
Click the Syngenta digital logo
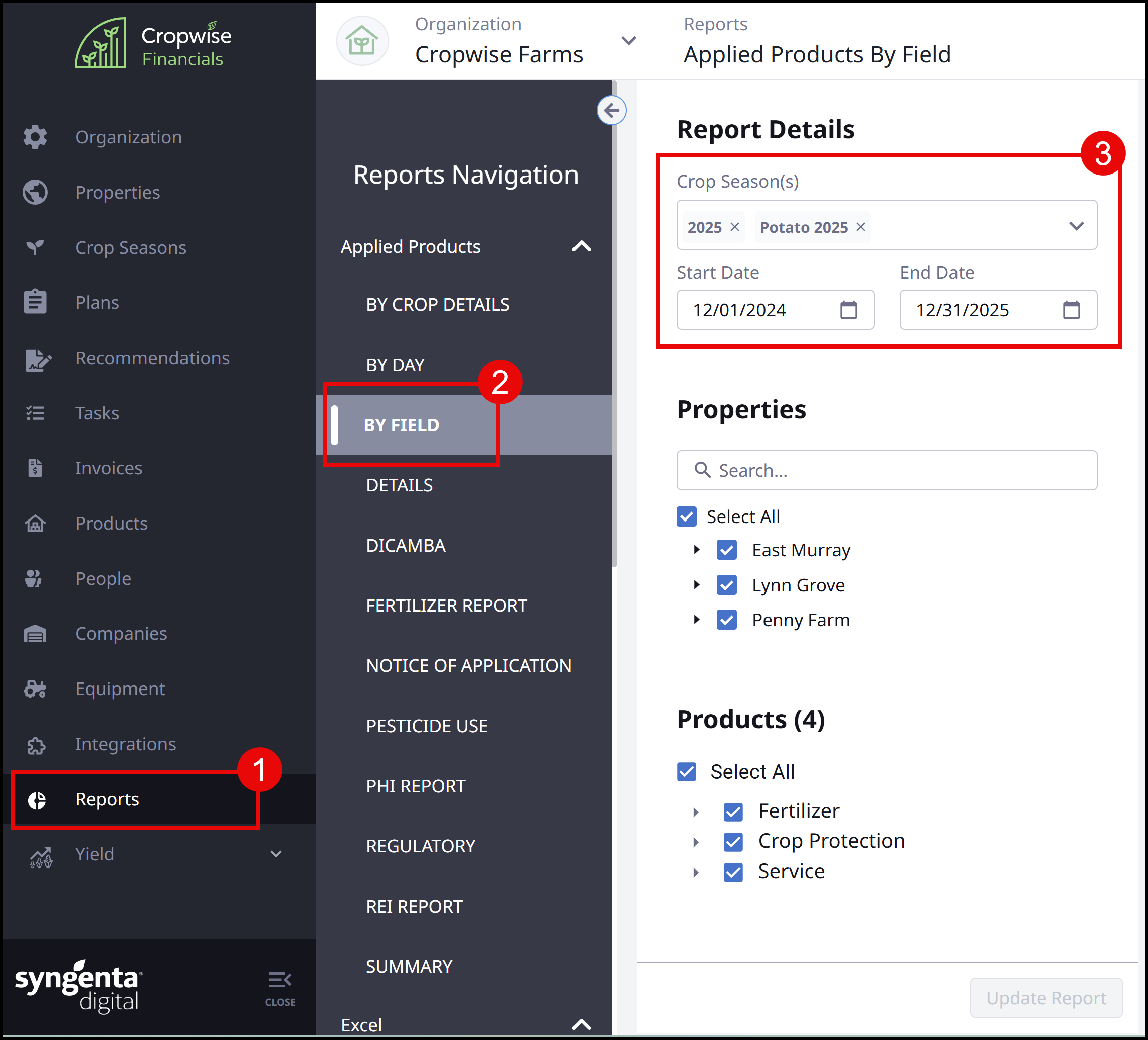click(x=78, y=988)
